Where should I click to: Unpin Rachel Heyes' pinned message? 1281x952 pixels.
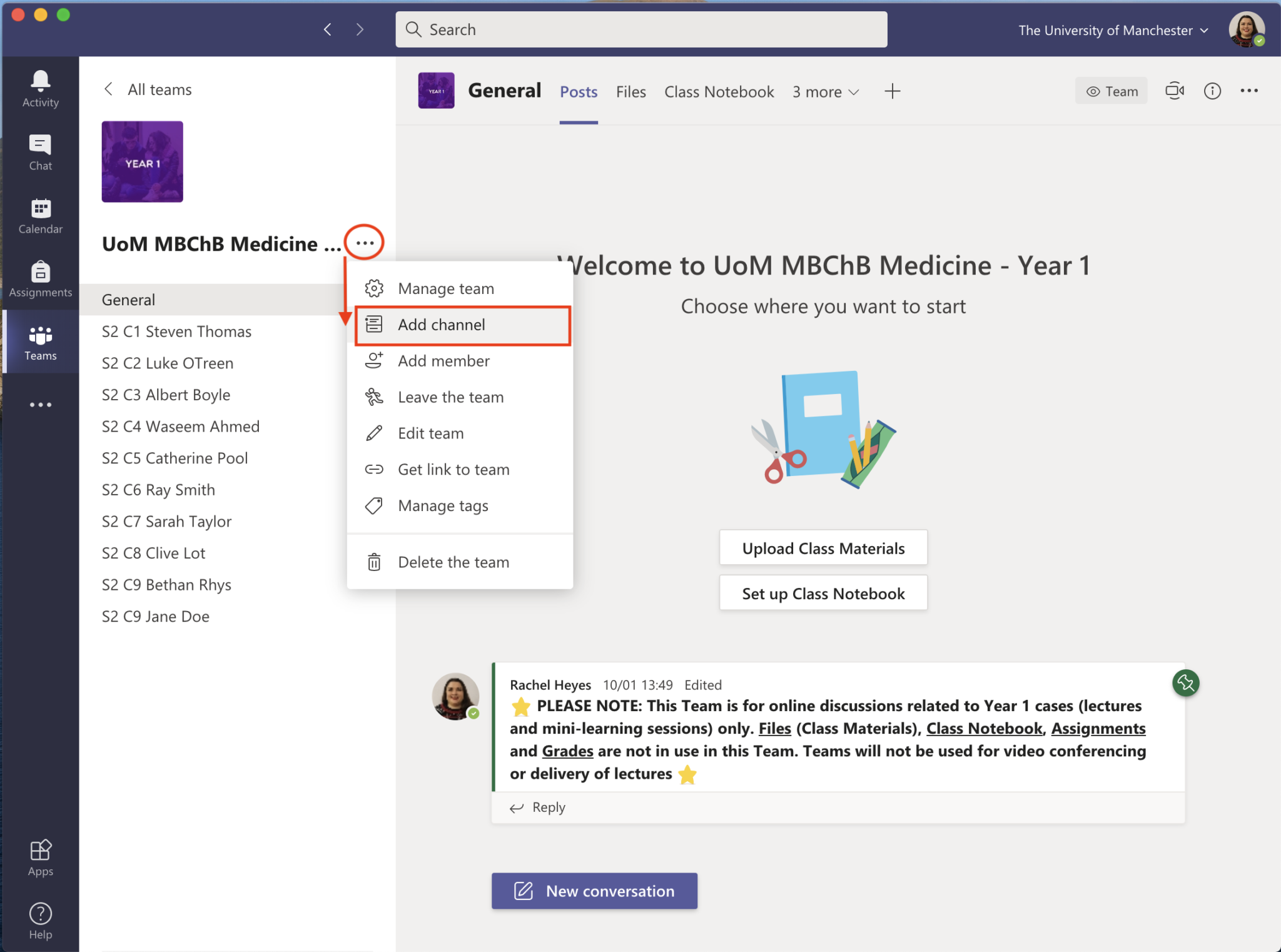[1185, 683]
